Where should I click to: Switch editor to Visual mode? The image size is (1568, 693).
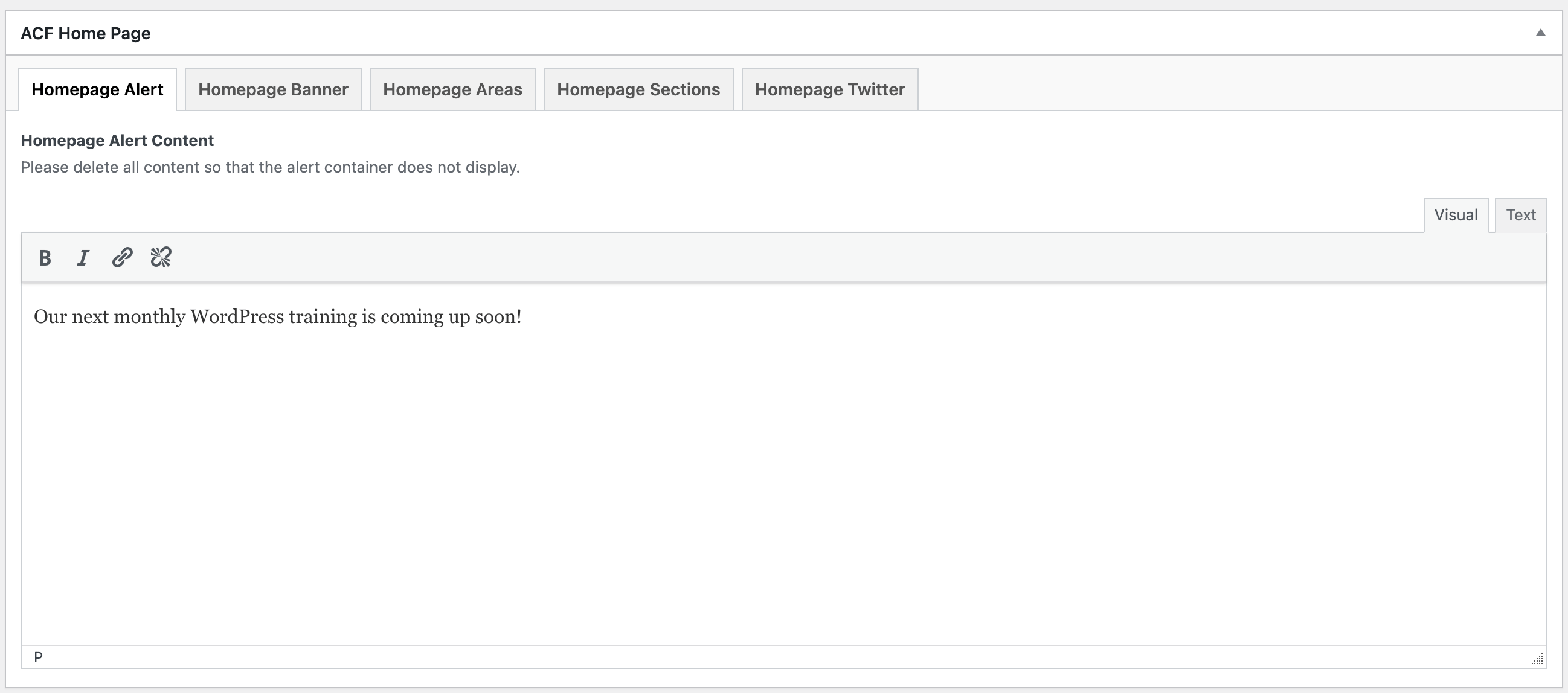[1456, 215]
